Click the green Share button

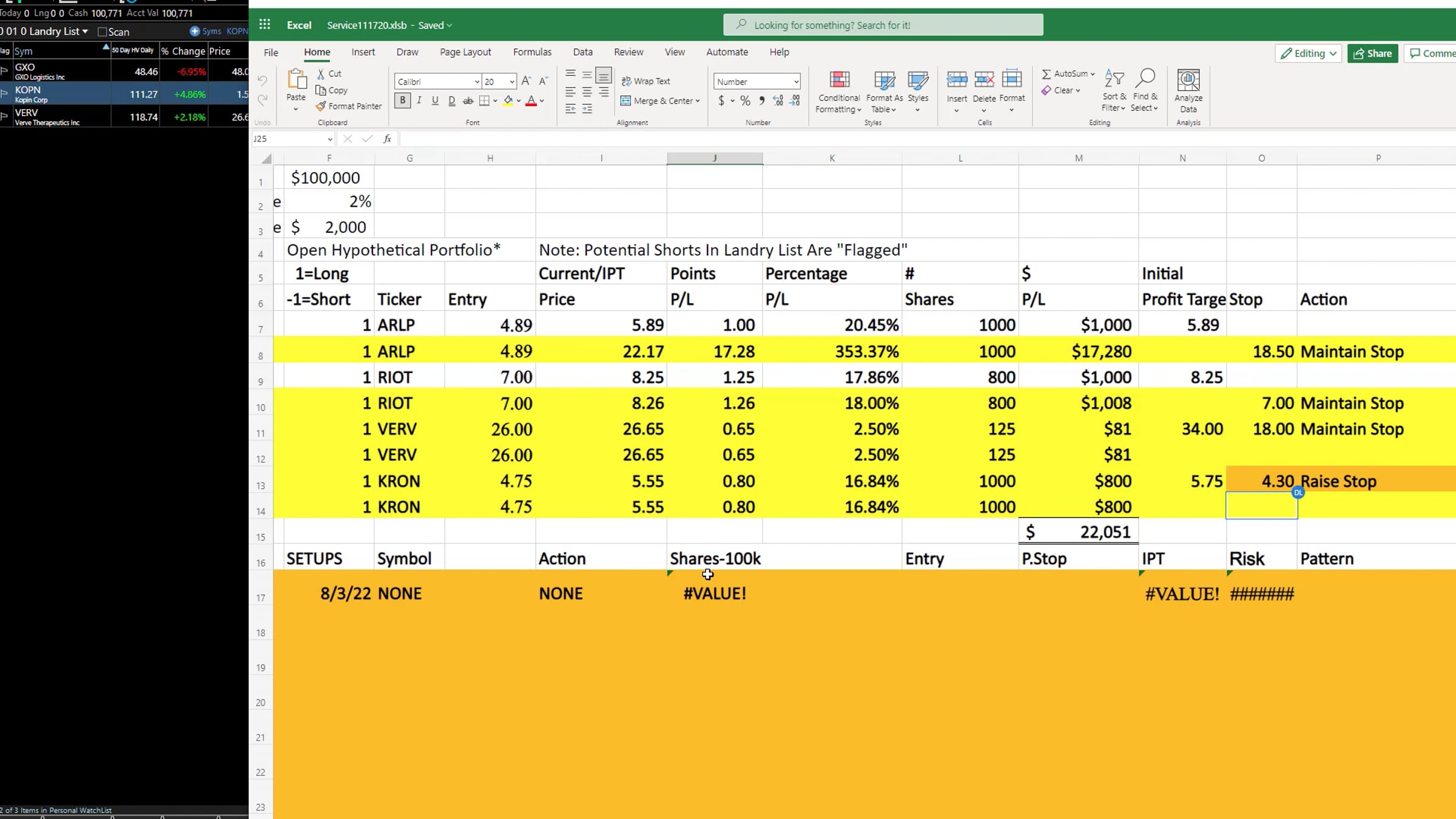coord(1372,53)
